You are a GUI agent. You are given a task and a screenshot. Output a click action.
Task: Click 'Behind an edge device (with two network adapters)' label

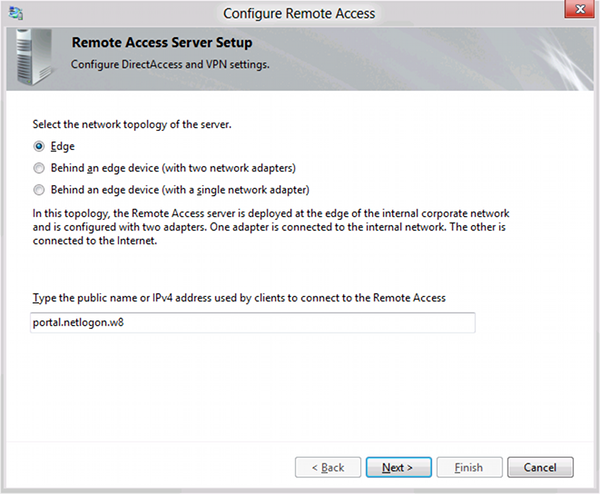(173, 168)
